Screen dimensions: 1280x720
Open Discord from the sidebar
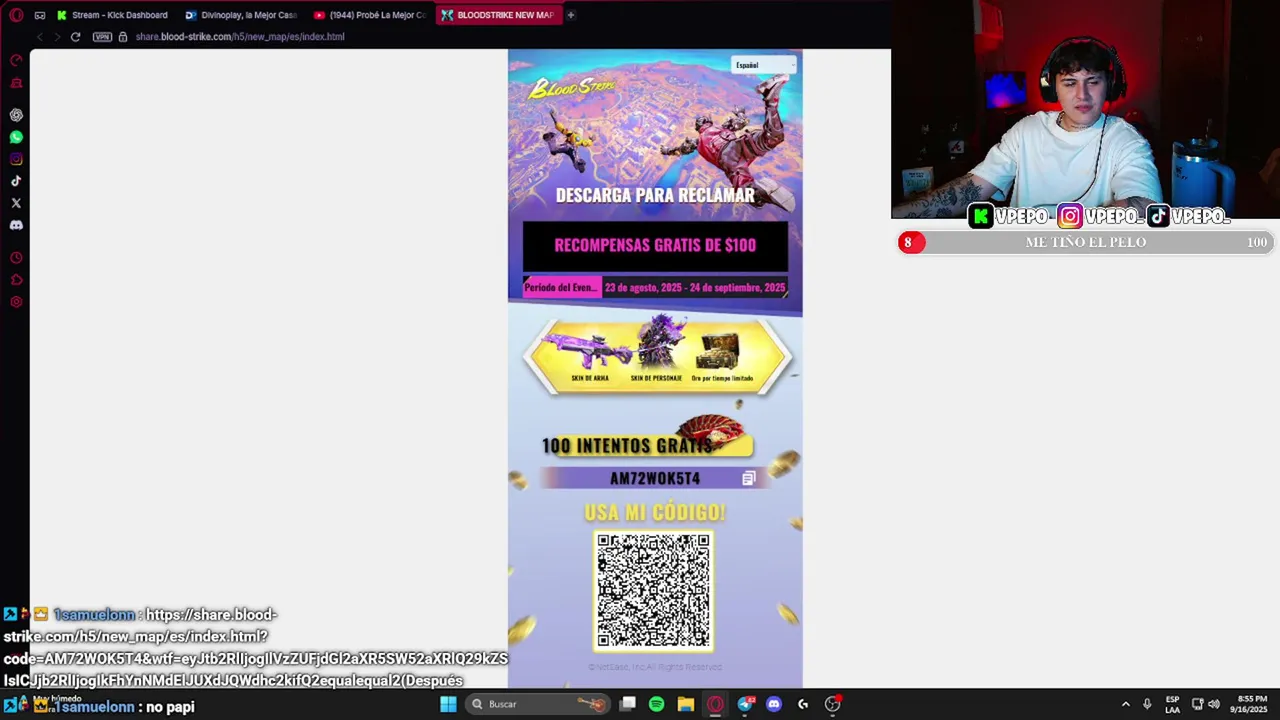coord(16,225)
